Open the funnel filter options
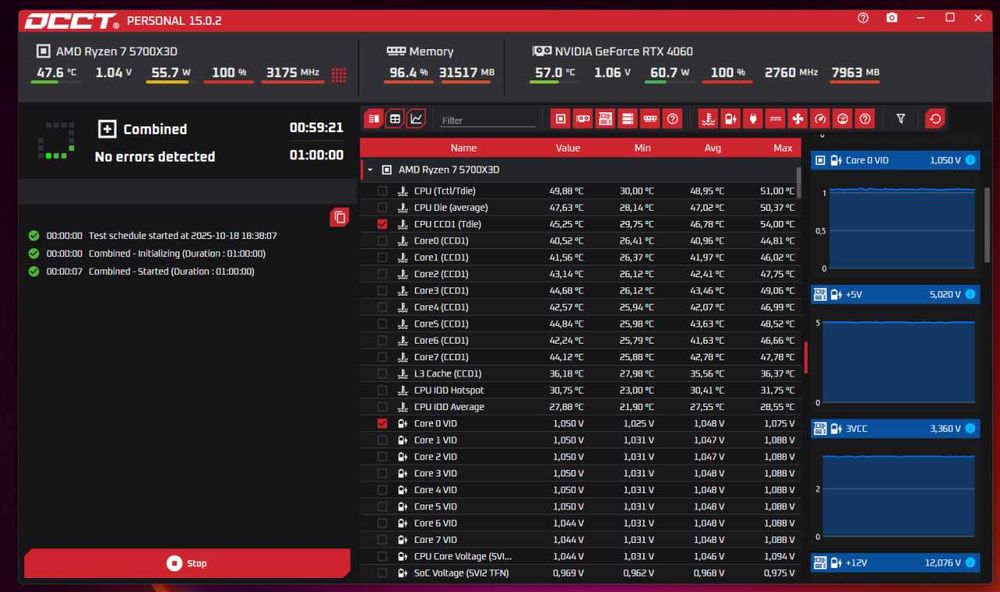Viewport: 1000px width, 592px height. [901, 119]
